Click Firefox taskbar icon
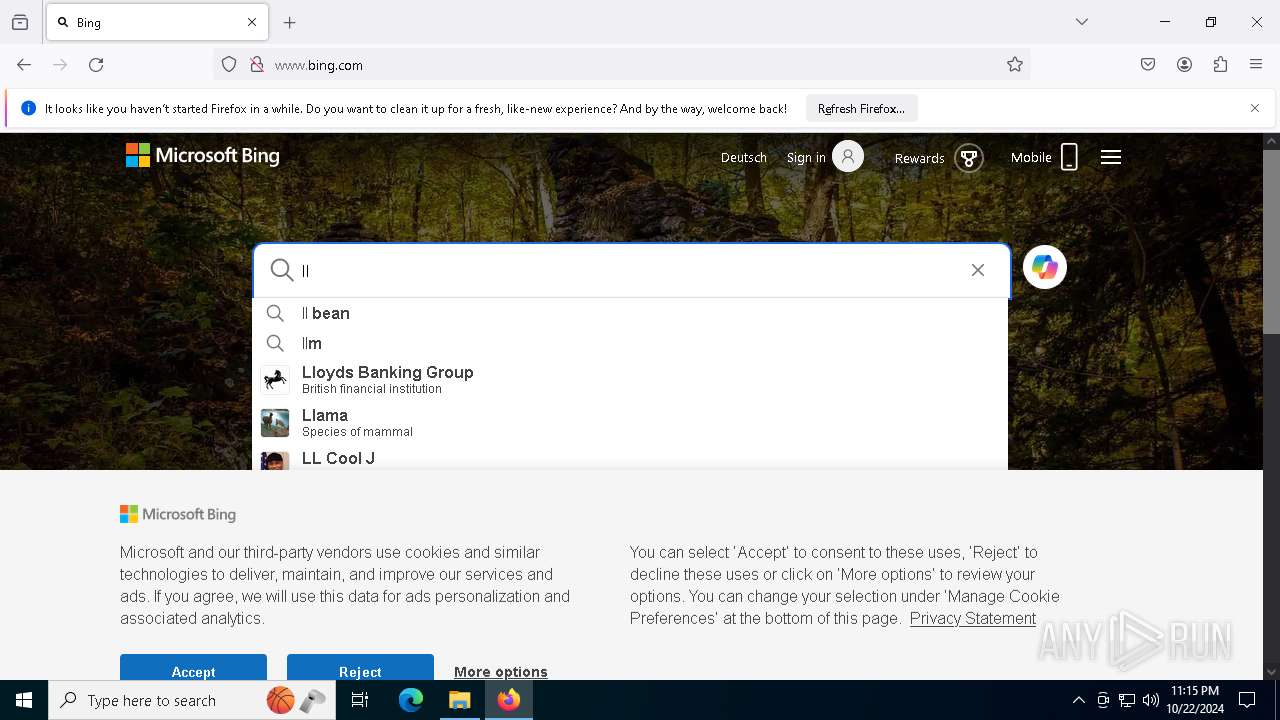The height and width of the screenshot is (720, 1280). (x=509, y=700)
